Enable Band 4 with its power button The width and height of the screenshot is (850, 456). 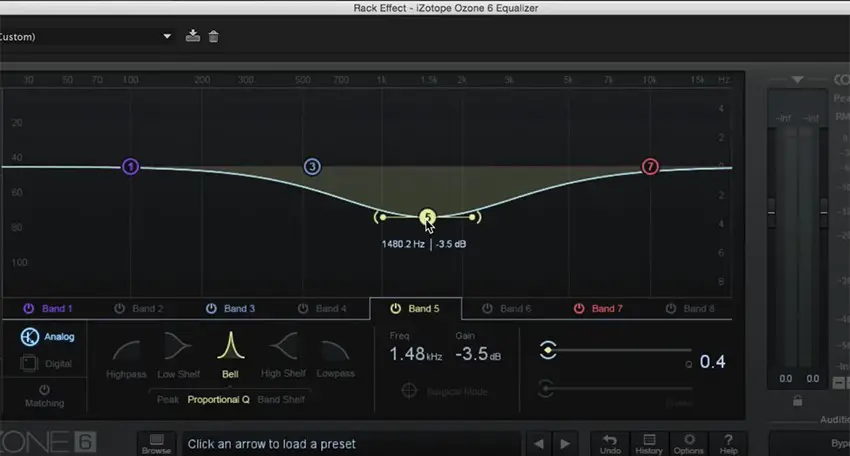[302, 309]
